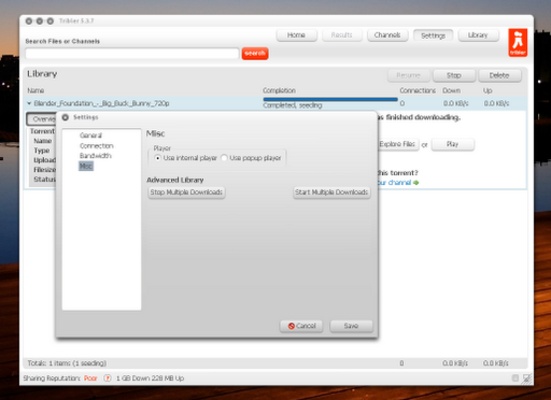Click '1 GB Down 228 MB Up' status text
This screenshot has height=400, width=551.
[150, 378]
